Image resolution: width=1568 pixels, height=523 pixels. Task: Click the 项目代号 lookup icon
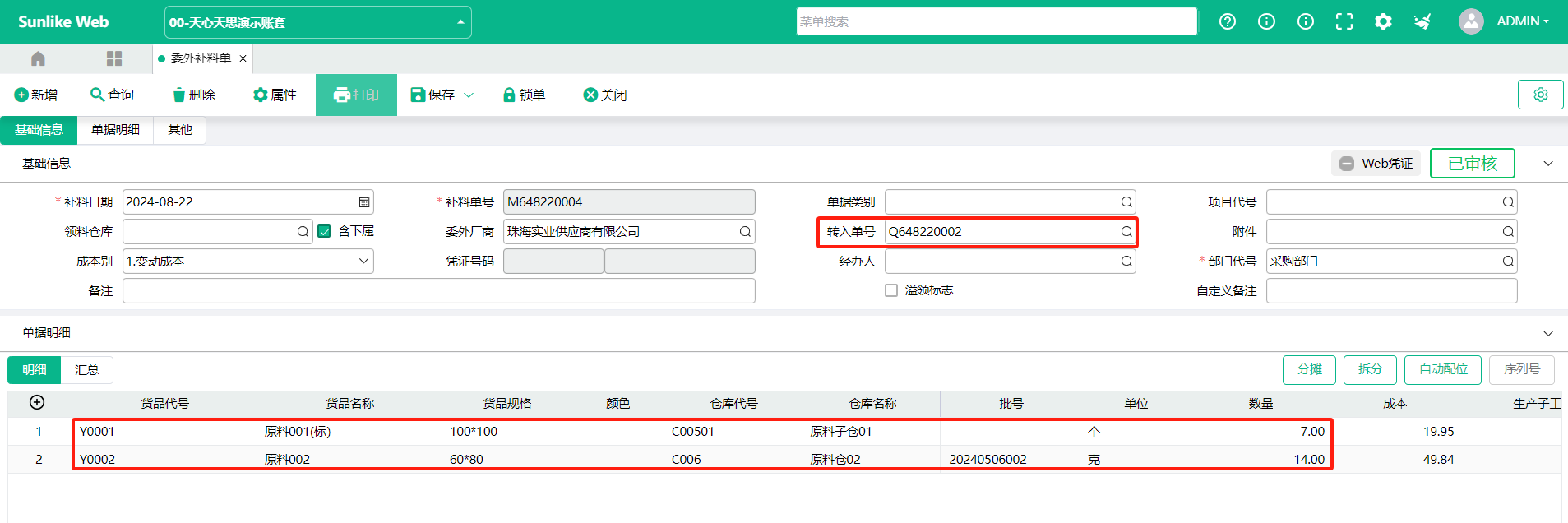(x=1508, y=202)
